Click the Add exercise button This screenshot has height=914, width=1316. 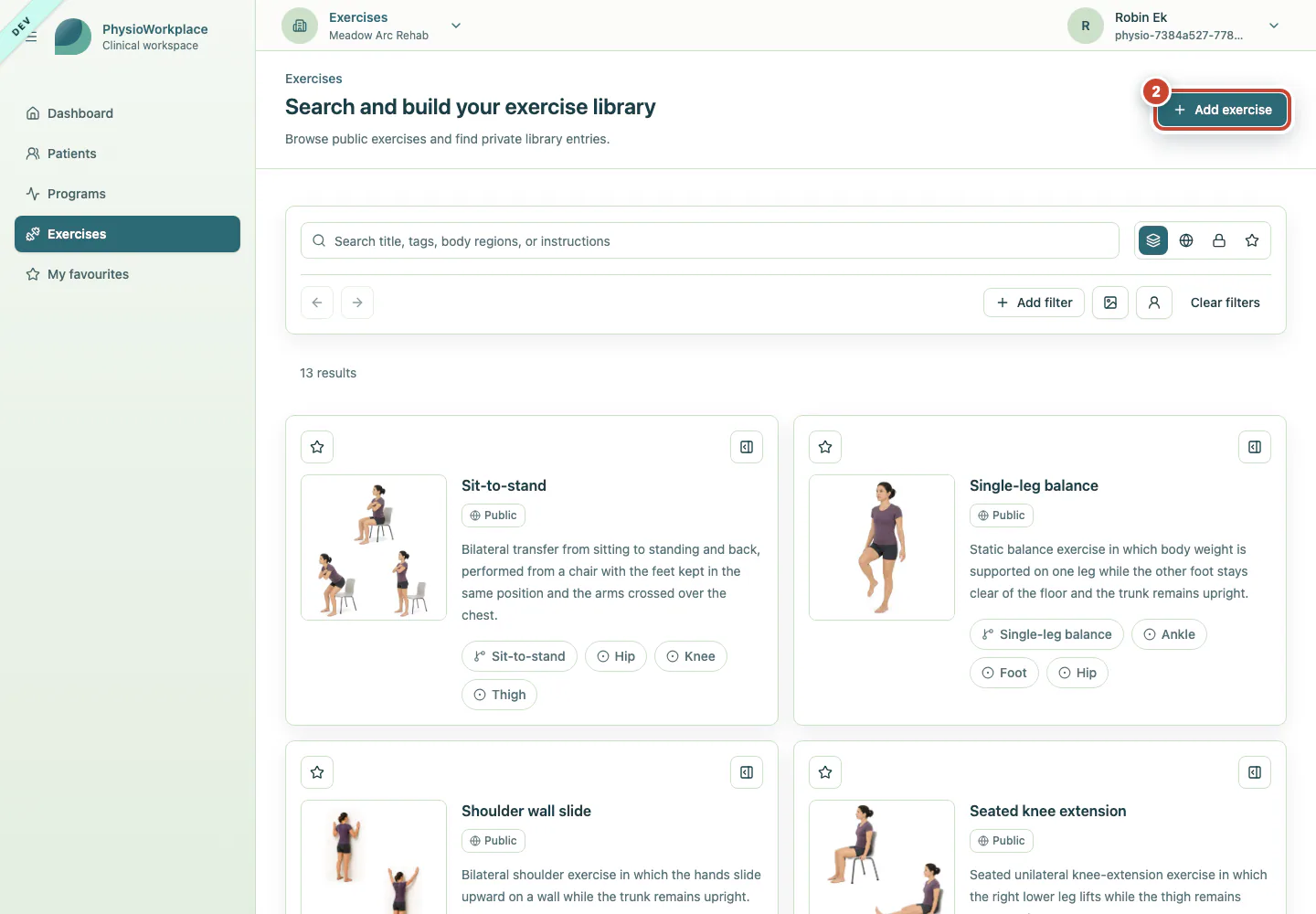click(1222, 110)
